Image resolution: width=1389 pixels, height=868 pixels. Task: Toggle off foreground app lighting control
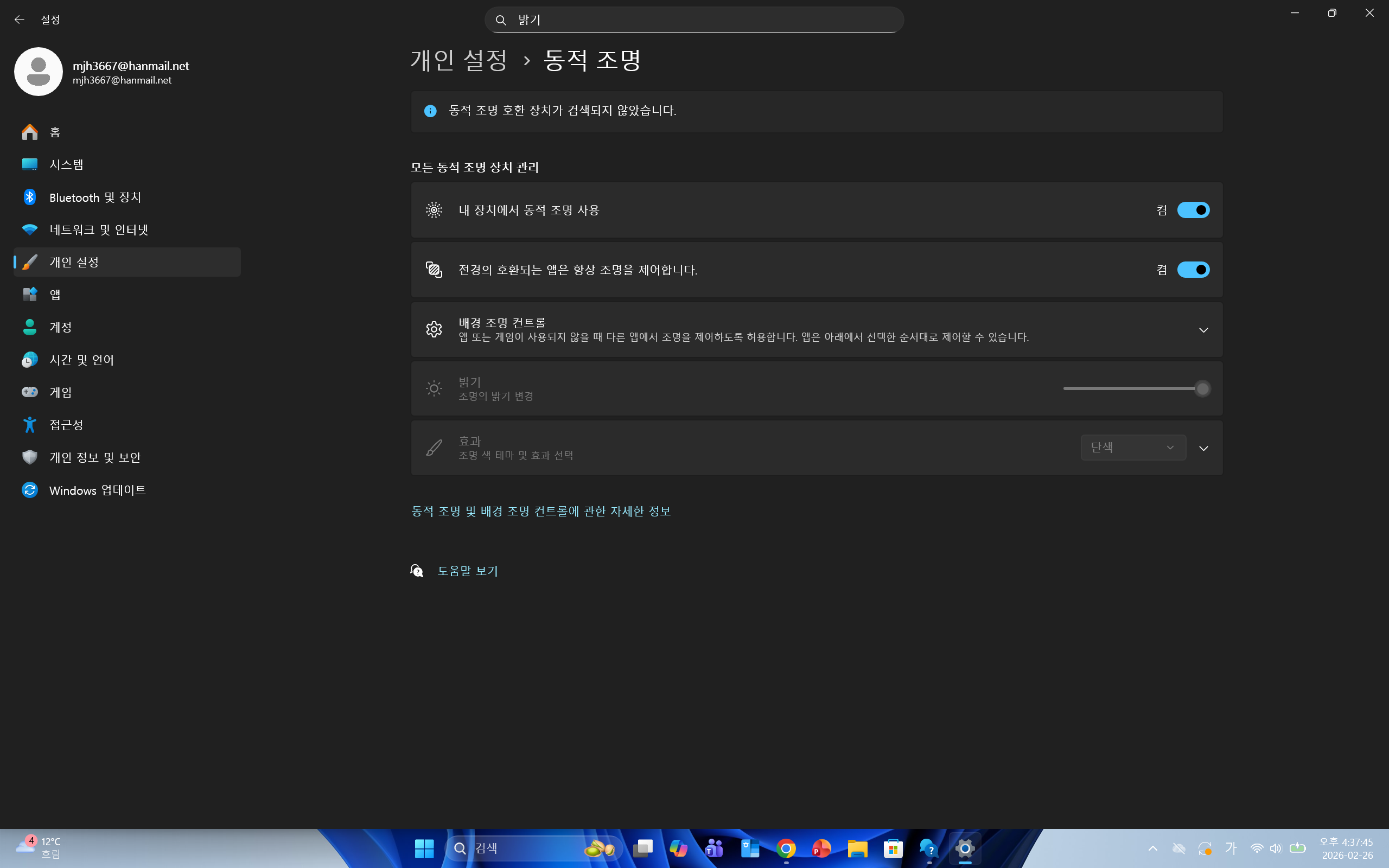click(x=1194, y=269)
